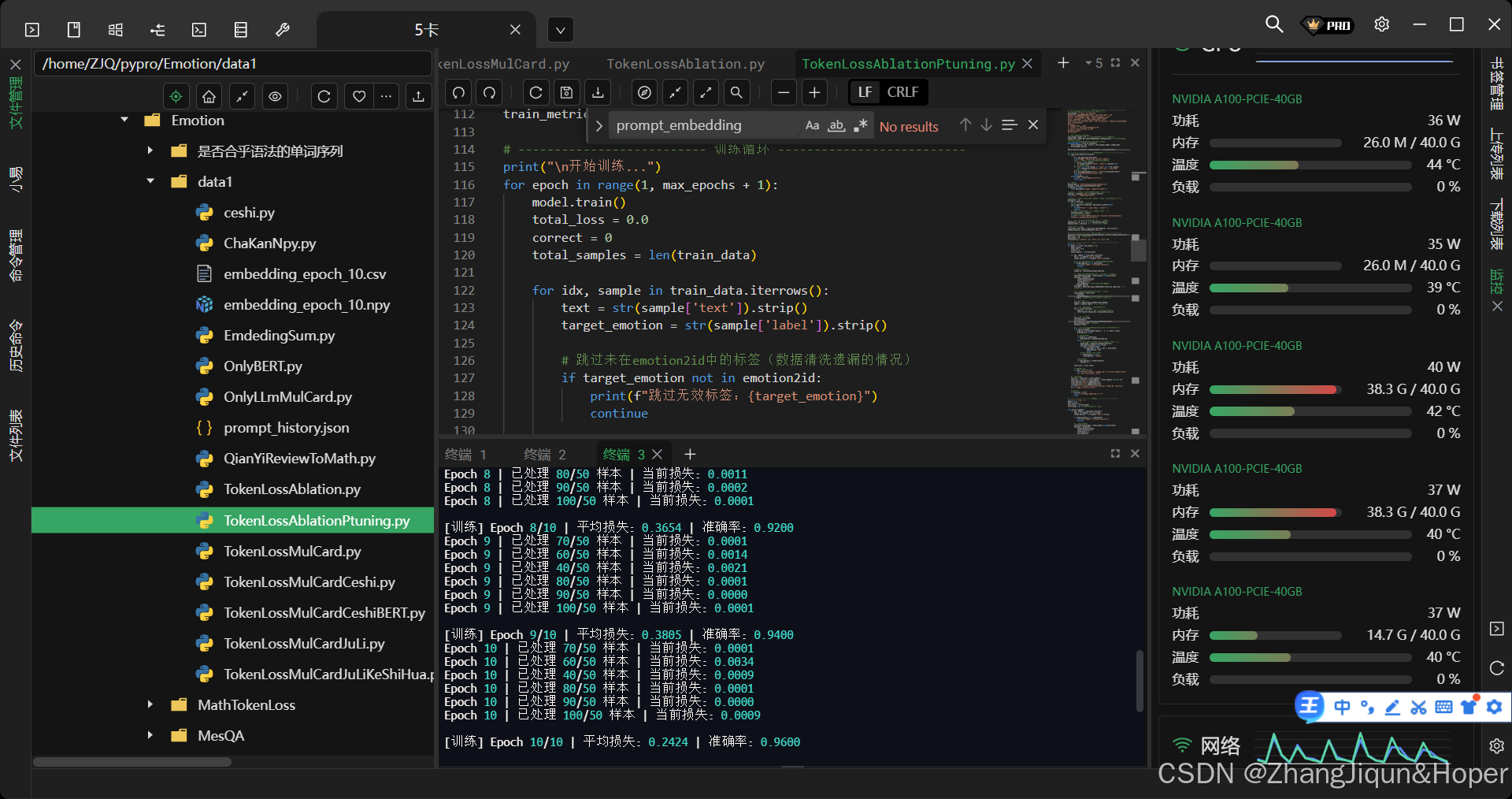1512x799 pixels.
Task: Switch to terminal tab 终端 2
Action: point(543,455)
